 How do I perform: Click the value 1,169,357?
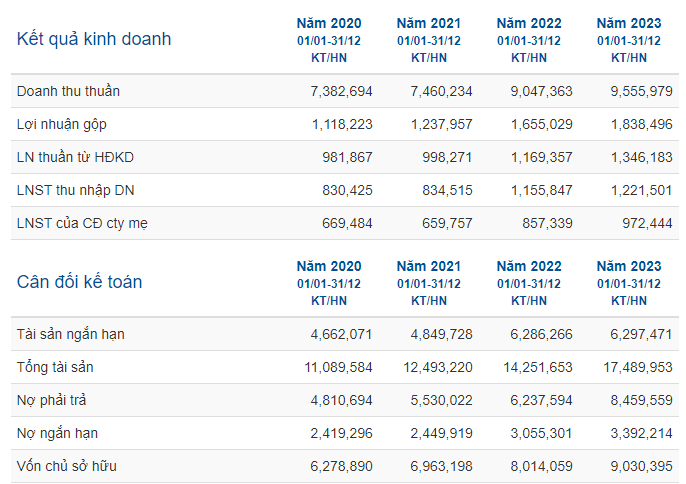542,158
